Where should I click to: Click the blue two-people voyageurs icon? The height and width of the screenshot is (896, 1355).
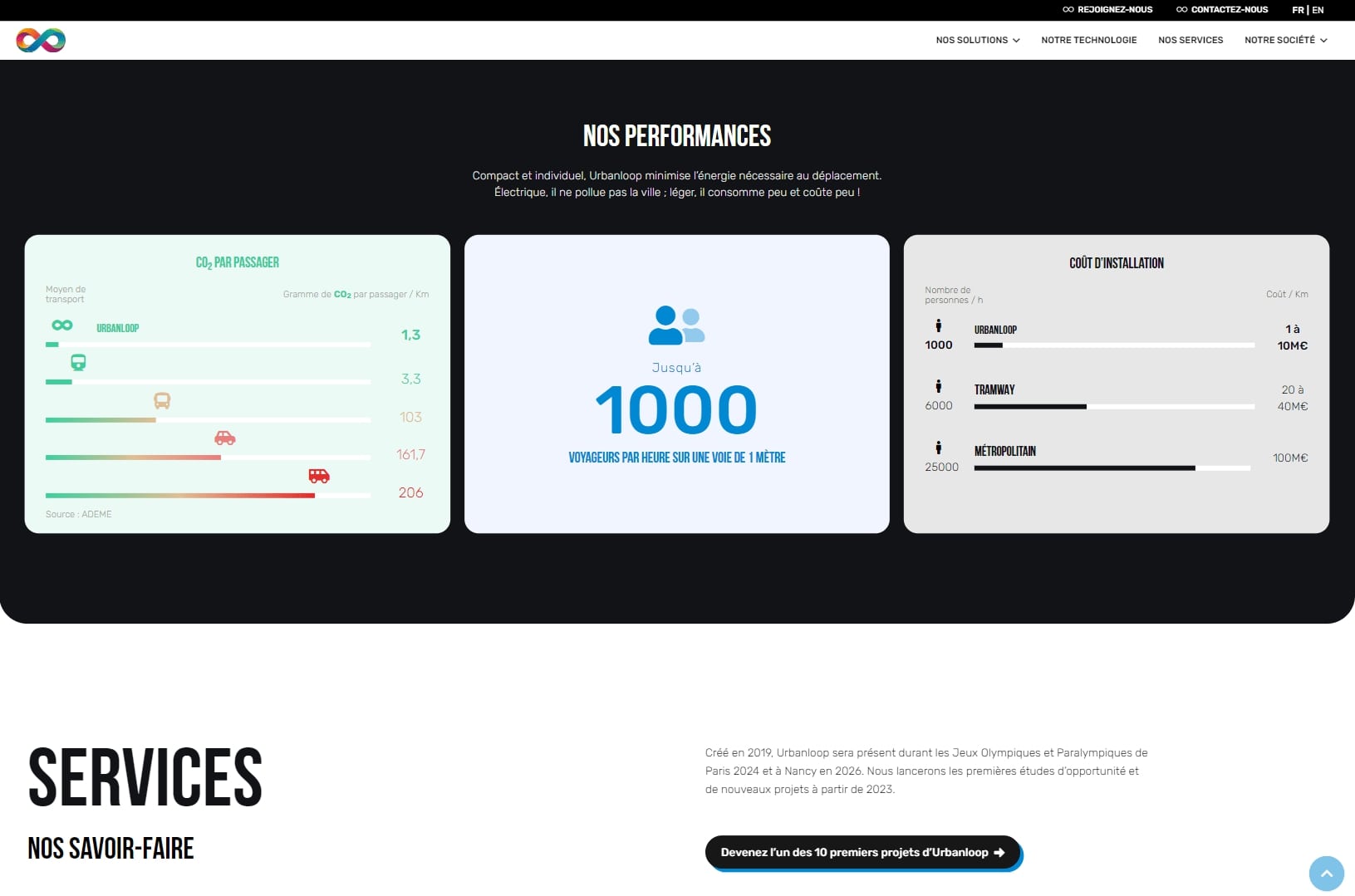coord(676,325)
